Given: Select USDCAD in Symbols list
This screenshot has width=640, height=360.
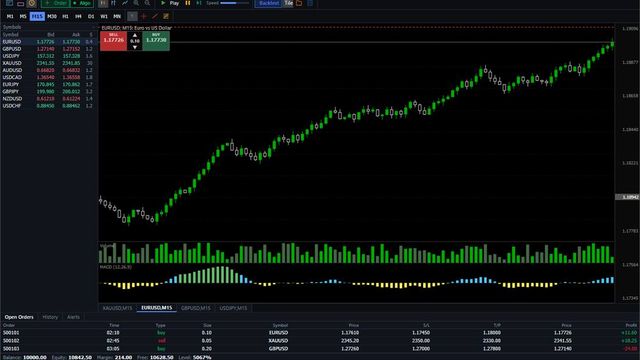Looking at the screenshot, I should [49, 77].
